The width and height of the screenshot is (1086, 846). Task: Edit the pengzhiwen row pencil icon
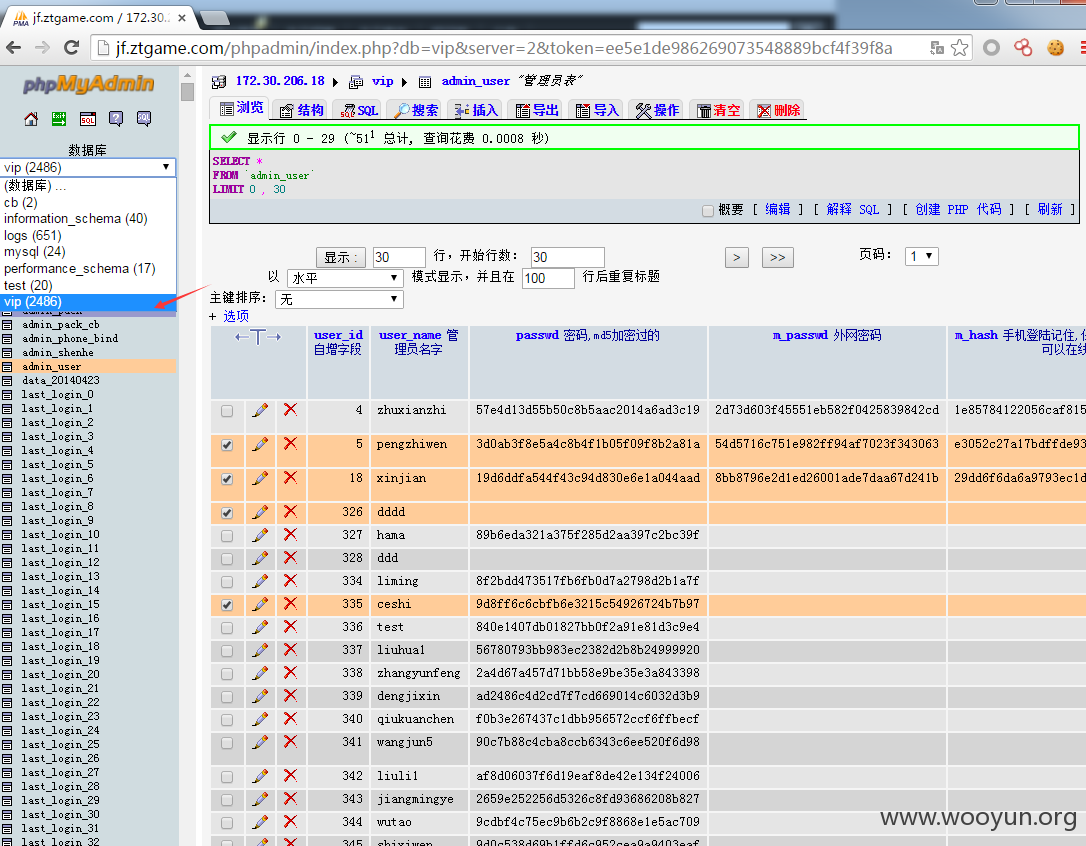point(260,444)
